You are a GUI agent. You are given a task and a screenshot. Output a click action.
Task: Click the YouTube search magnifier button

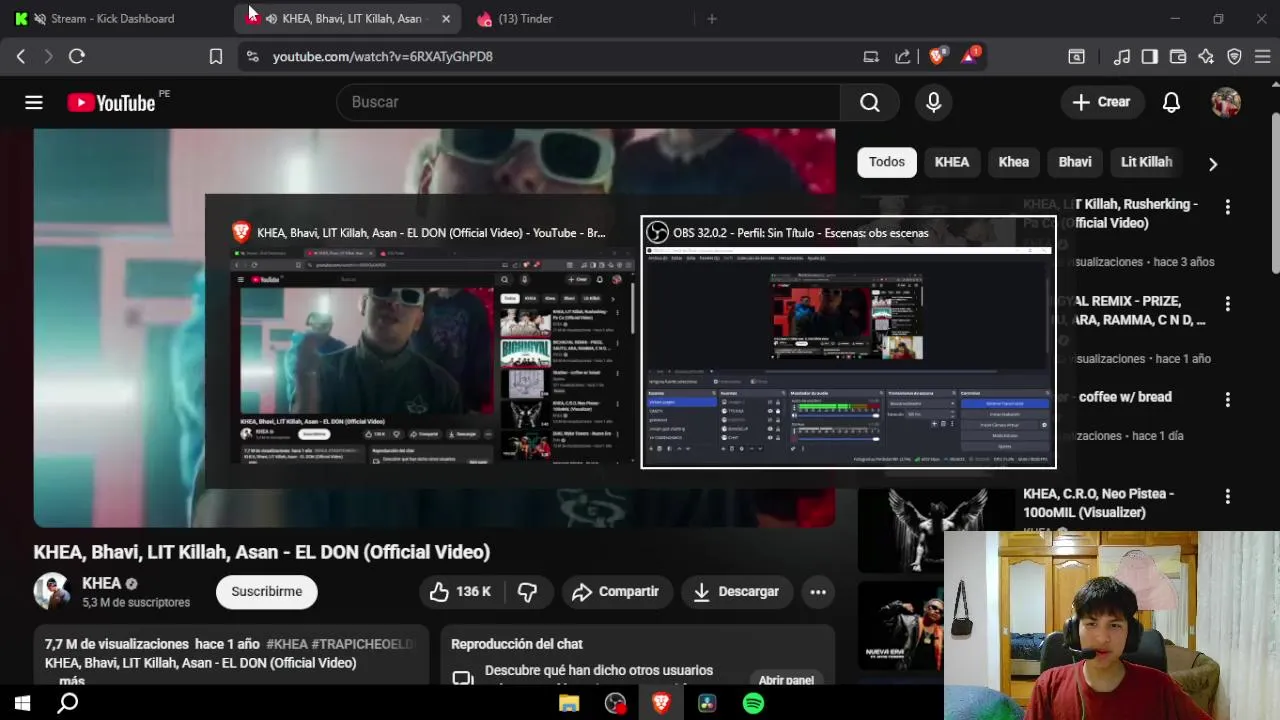pyautogui.click(x=870, y=102)
